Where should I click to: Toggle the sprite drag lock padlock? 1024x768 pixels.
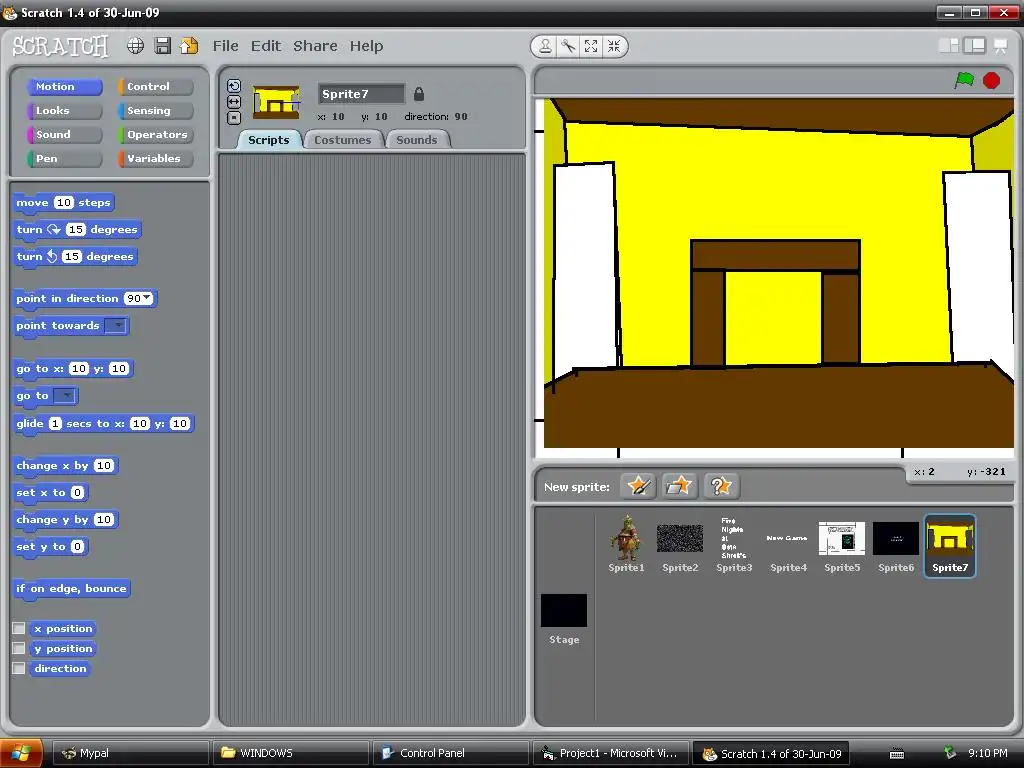point(419,94)
